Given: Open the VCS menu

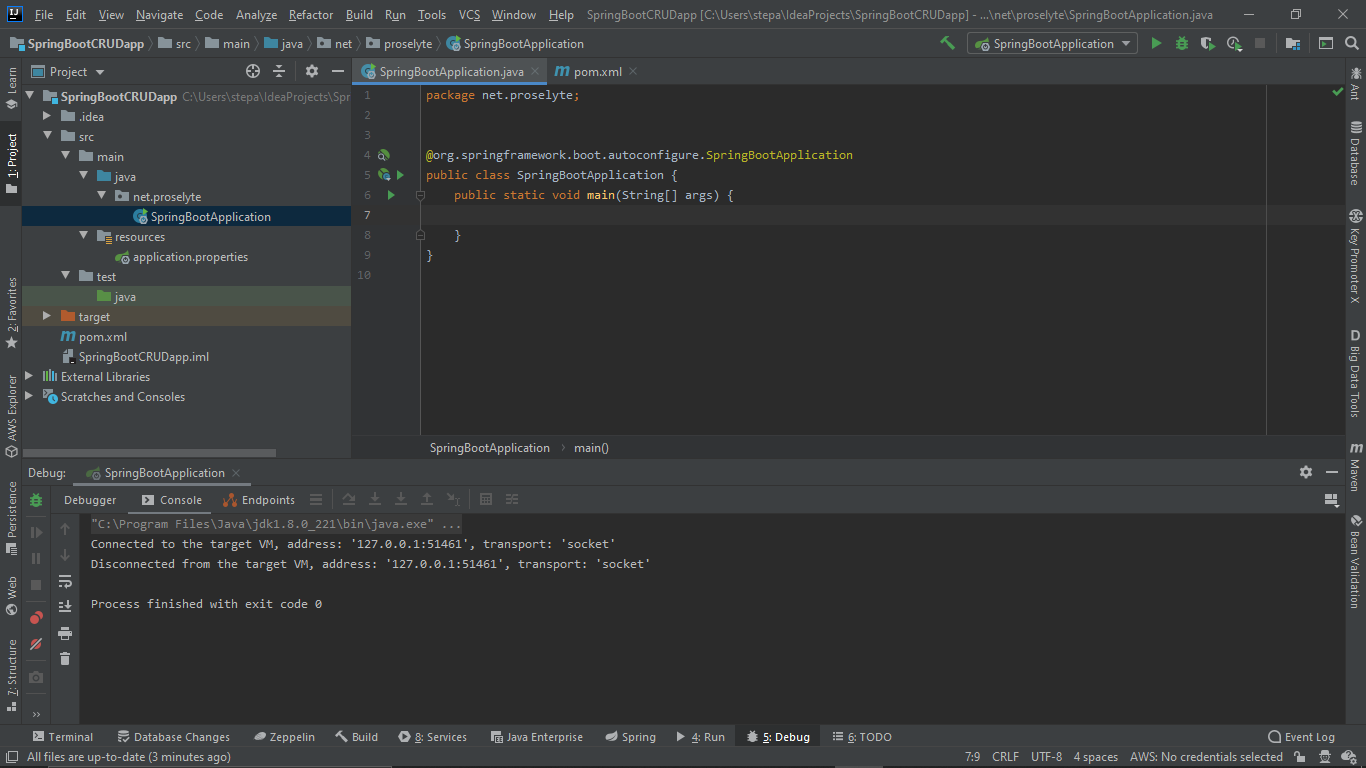Looking at the screenshot, I should pos(469,15).
